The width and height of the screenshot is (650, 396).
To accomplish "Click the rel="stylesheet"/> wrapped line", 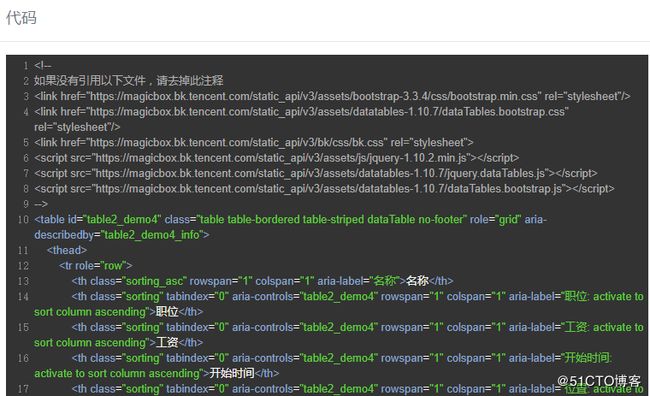I will tap(77, 127).
